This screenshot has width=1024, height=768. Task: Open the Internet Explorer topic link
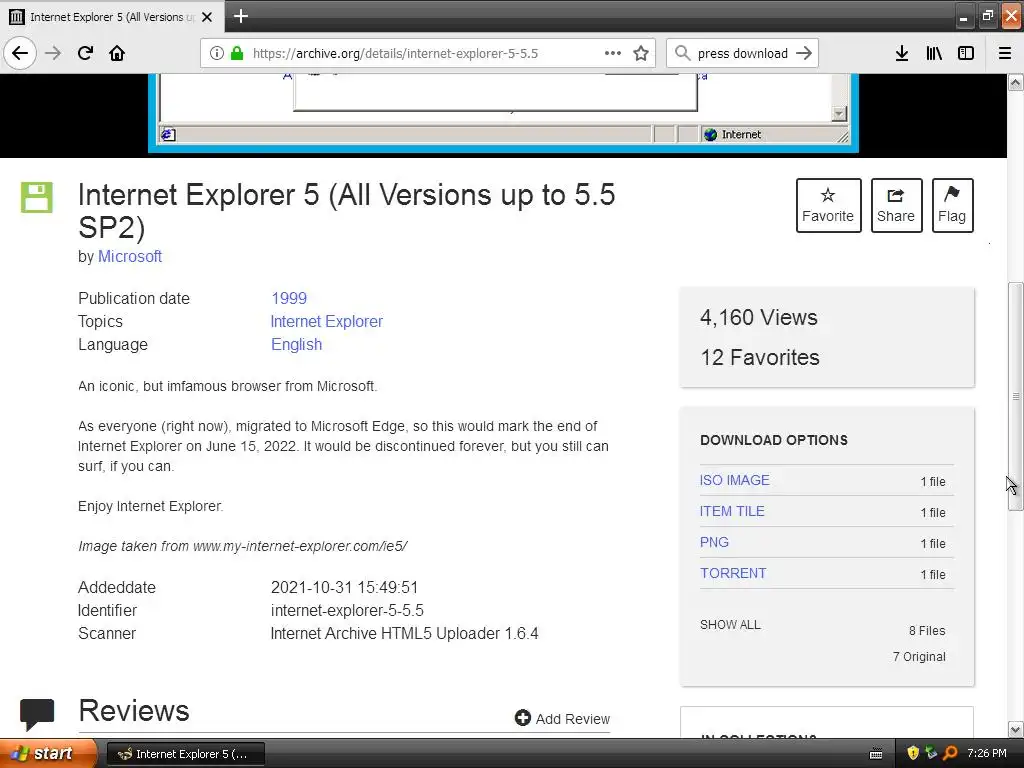[x=327, y=321]
